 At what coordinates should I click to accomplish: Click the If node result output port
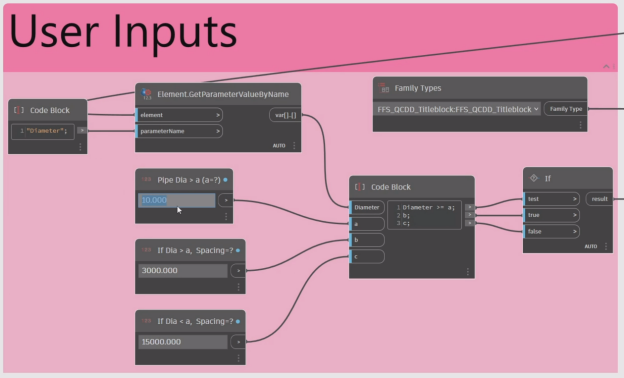click(599, 199)
